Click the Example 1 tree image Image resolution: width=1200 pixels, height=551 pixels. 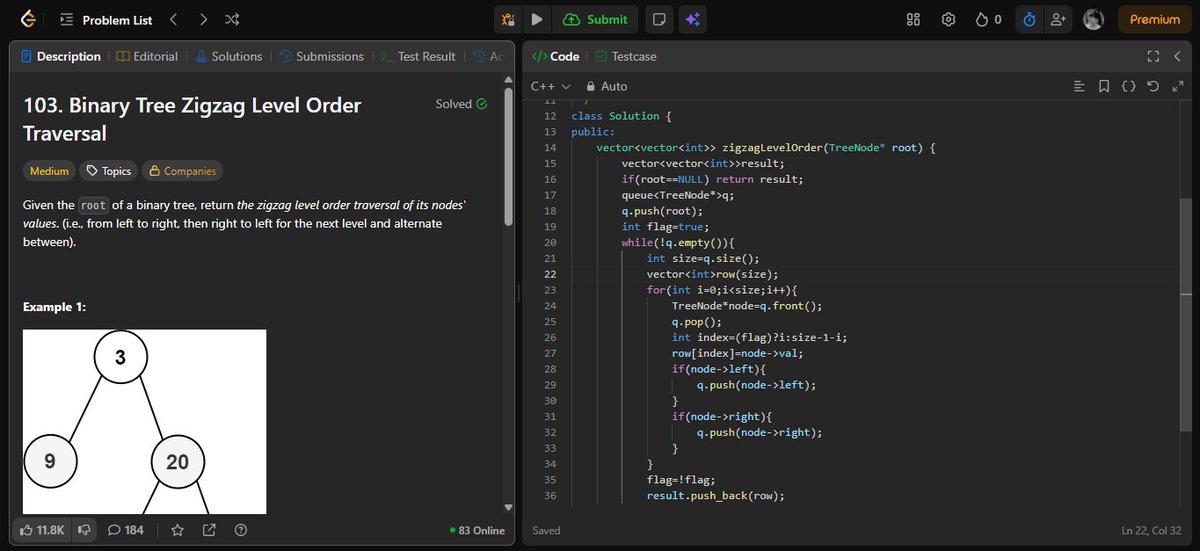coord(144,422)
